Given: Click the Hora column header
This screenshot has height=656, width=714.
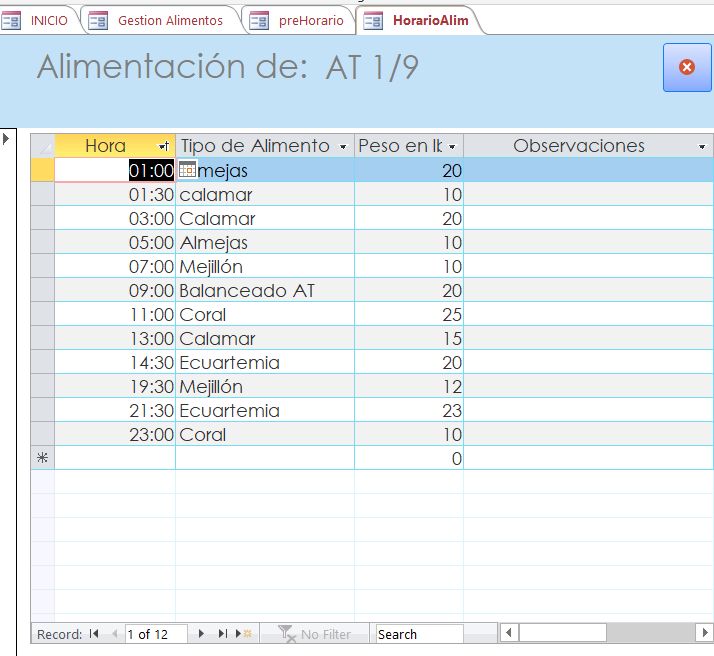Looking at the screenshot, I should pyautogui.click(x=115, y=146).
